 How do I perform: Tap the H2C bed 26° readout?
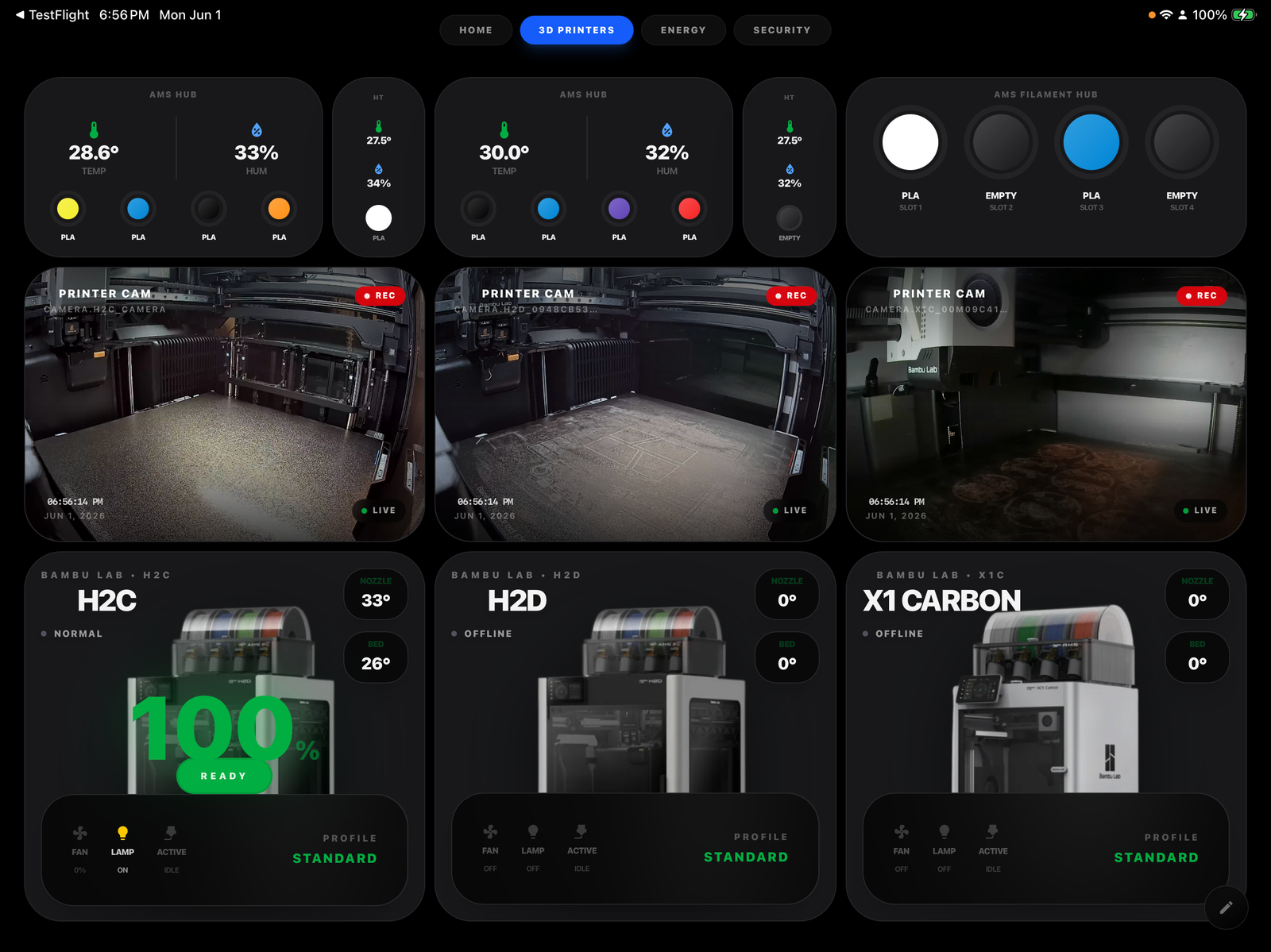376,657
